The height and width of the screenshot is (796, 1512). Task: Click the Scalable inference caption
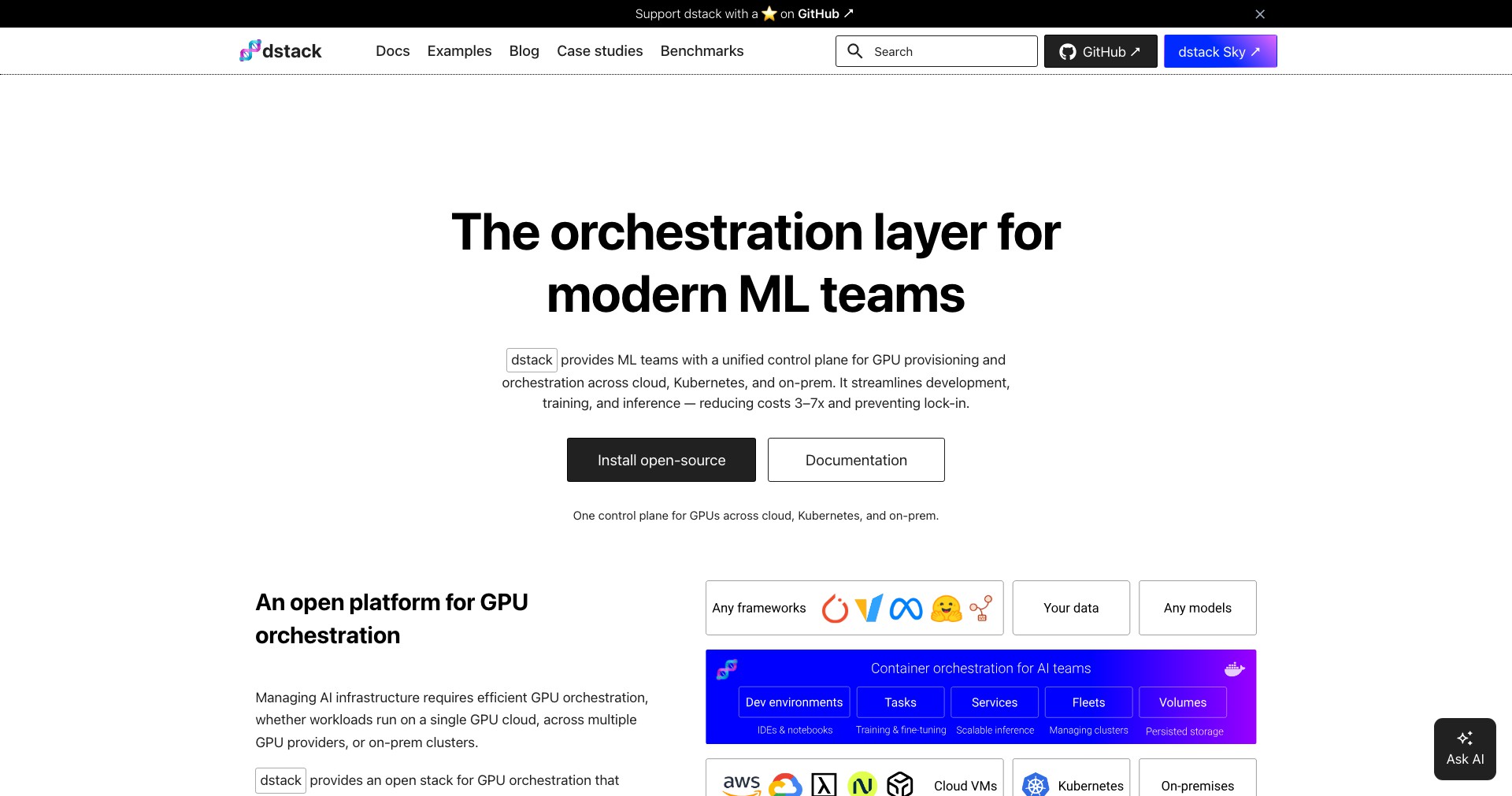click(995, 731)
